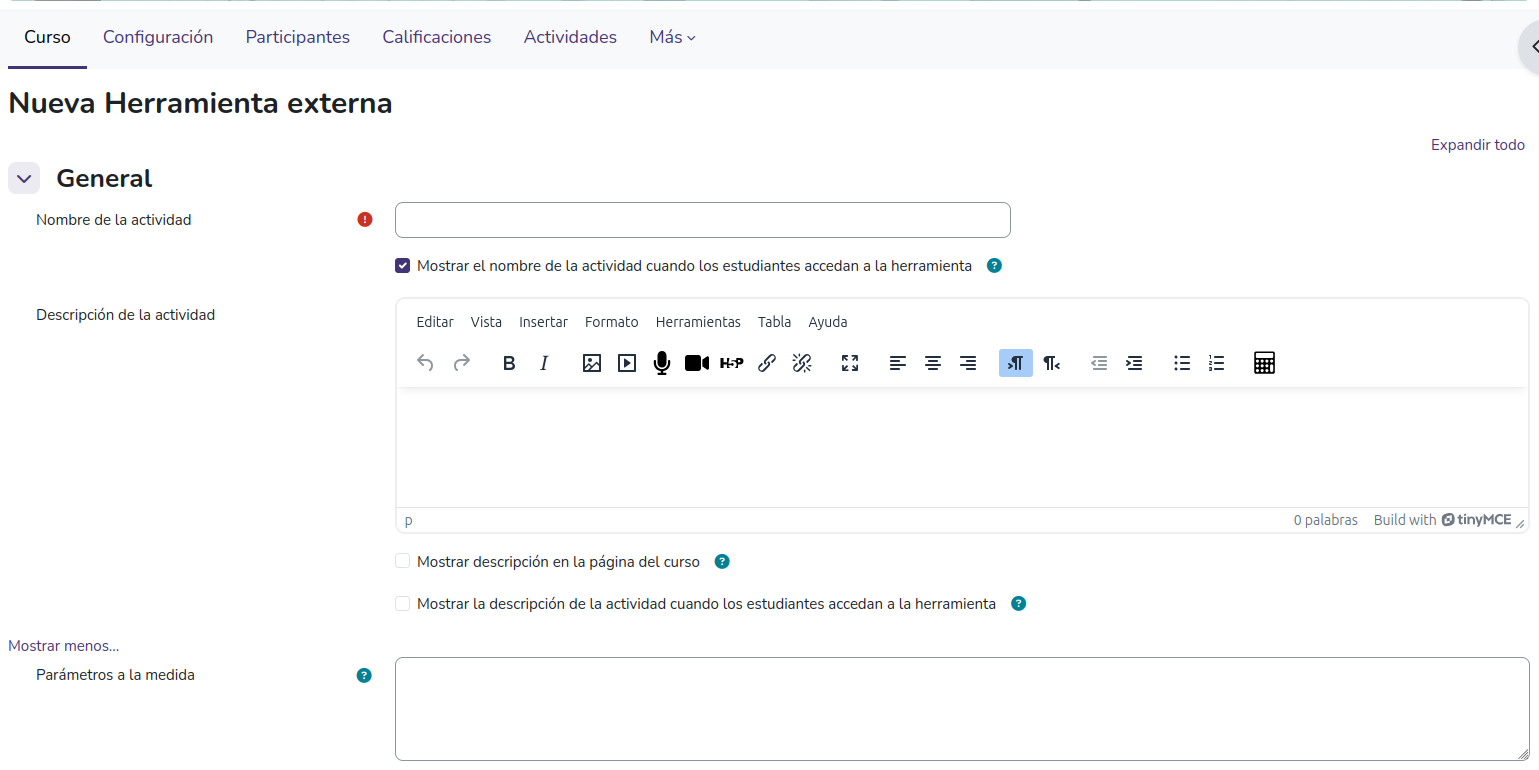Insert a link with the chain icon

tap(767, 363)
